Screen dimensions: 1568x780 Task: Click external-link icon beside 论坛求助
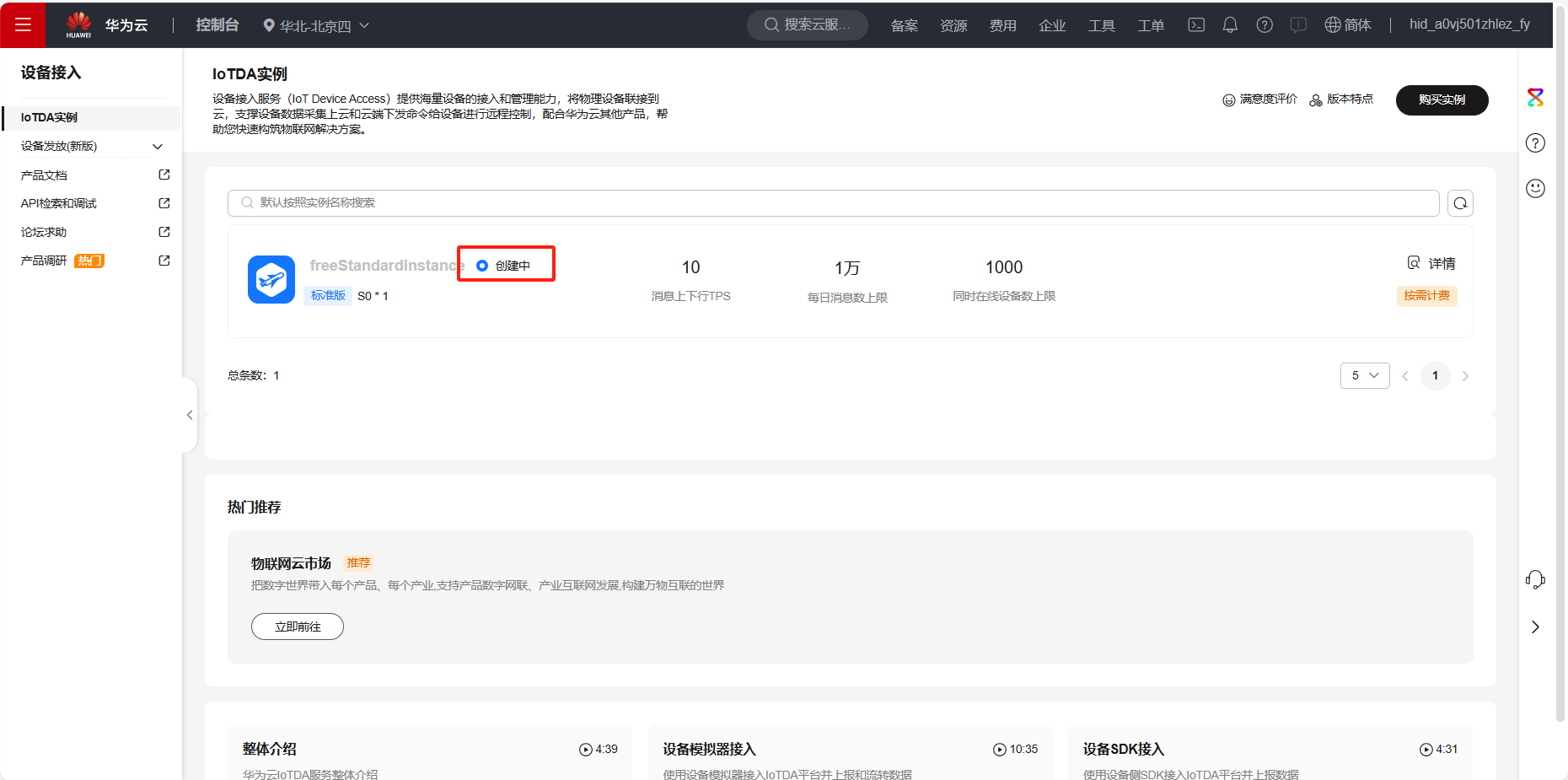(x=164, y=232)
